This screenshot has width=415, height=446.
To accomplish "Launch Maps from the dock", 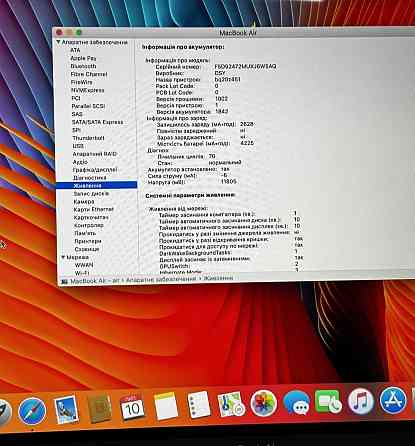I will click(231, 404).
